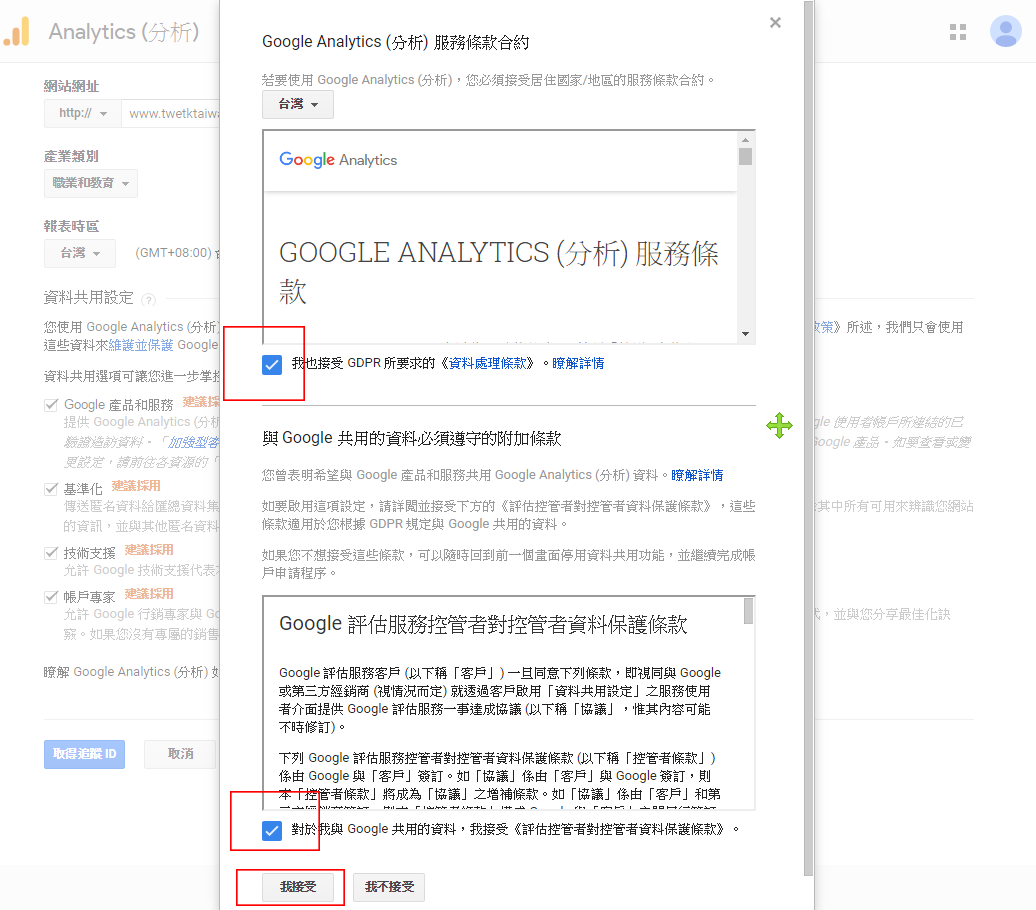Viewport: 1036px width, 910px height.
Task: Uncheck the 基準化 checkbox
Action: (x=51, y=489)
